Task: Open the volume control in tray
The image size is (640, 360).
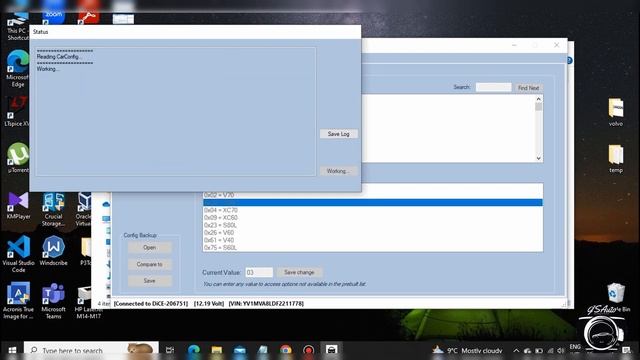Action: coord(561,351)
